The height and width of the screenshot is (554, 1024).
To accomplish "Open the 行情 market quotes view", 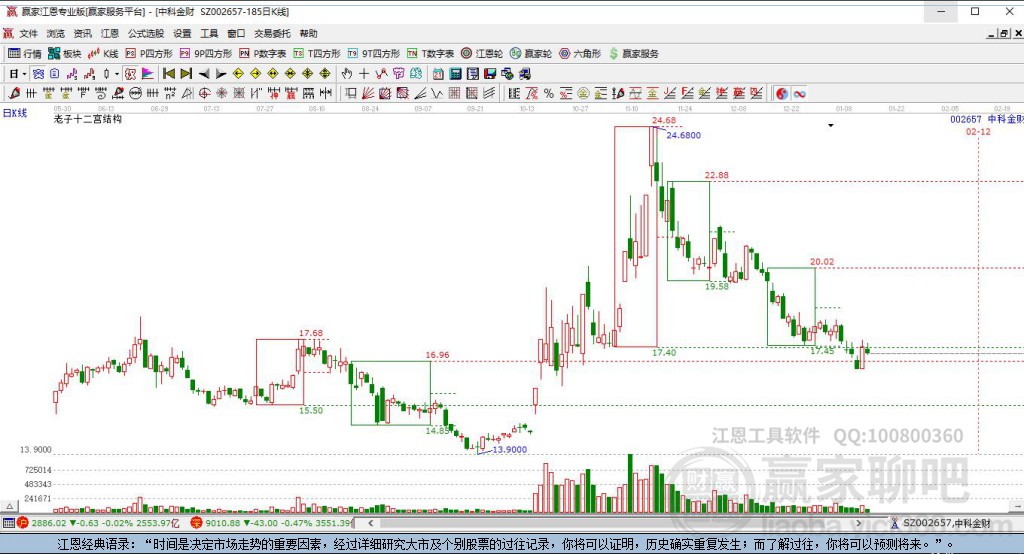I will pyautogui.click(x=25, y=53).
